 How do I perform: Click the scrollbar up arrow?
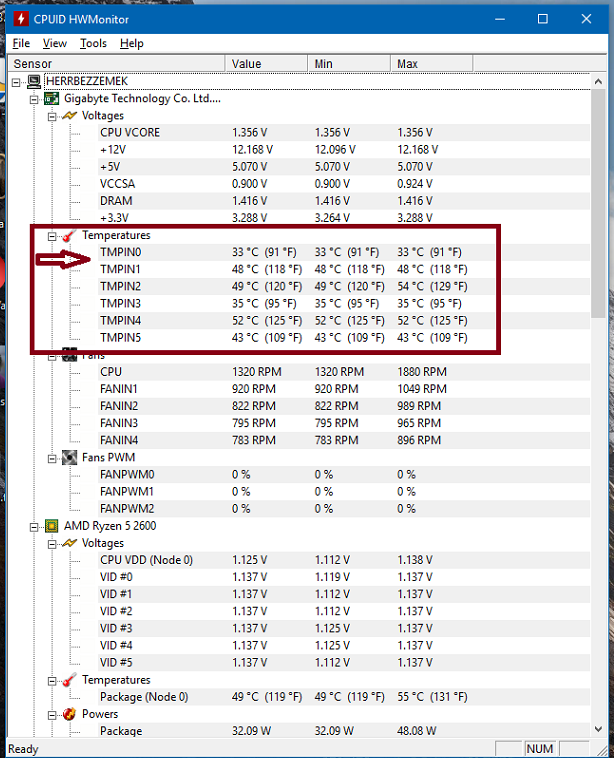pos(598,81)
